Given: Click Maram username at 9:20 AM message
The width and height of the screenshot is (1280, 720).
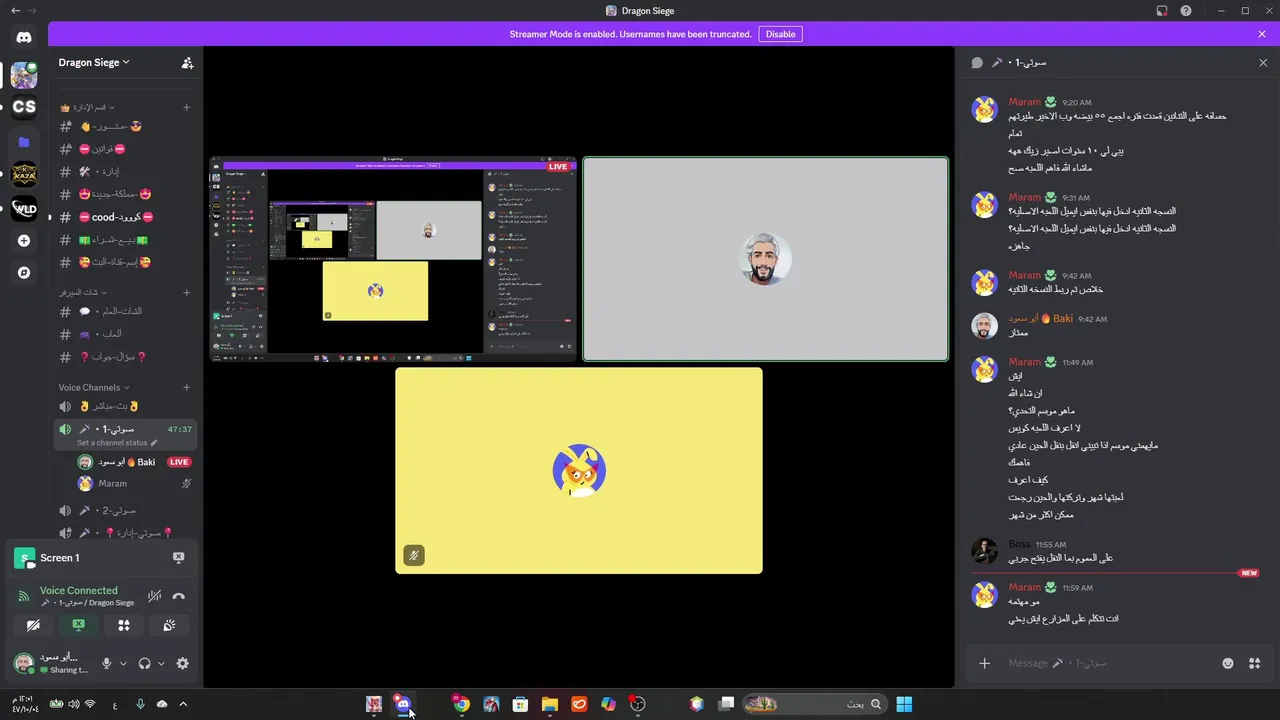Looking at the screenshot, I should [1024, 102].
